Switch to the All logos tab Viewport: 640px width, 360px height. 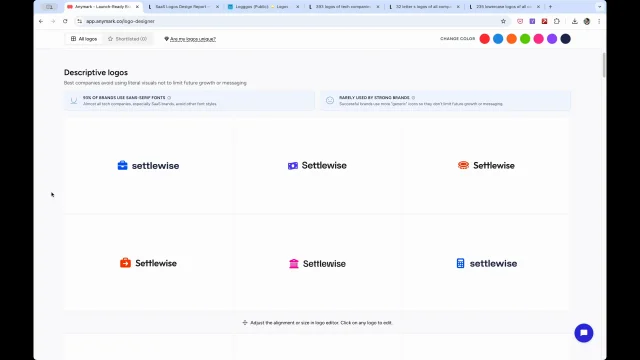[84, 39]
